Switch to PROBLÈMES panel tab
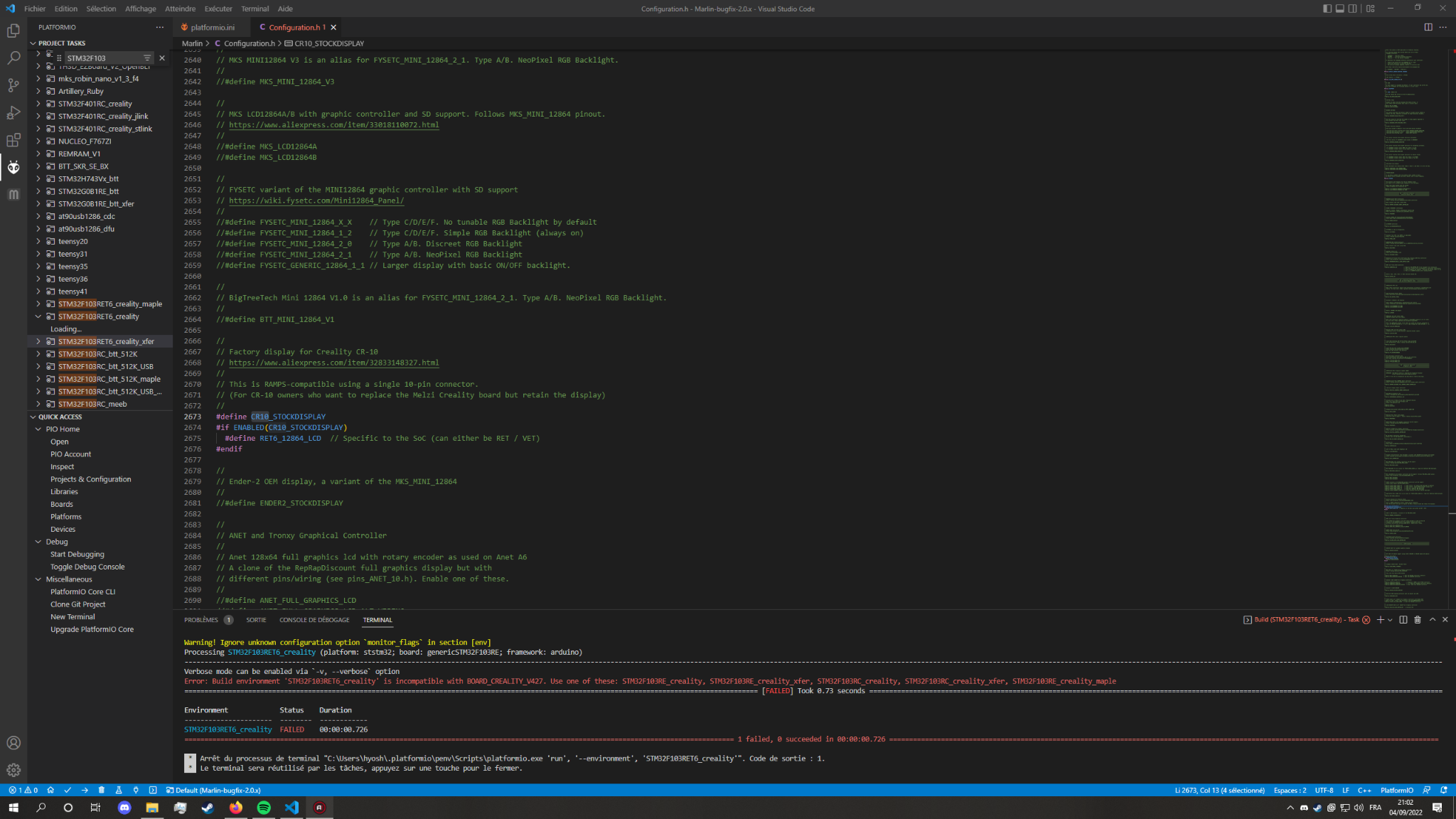Viewport: 1456px width, 819px height. (208, 620)
